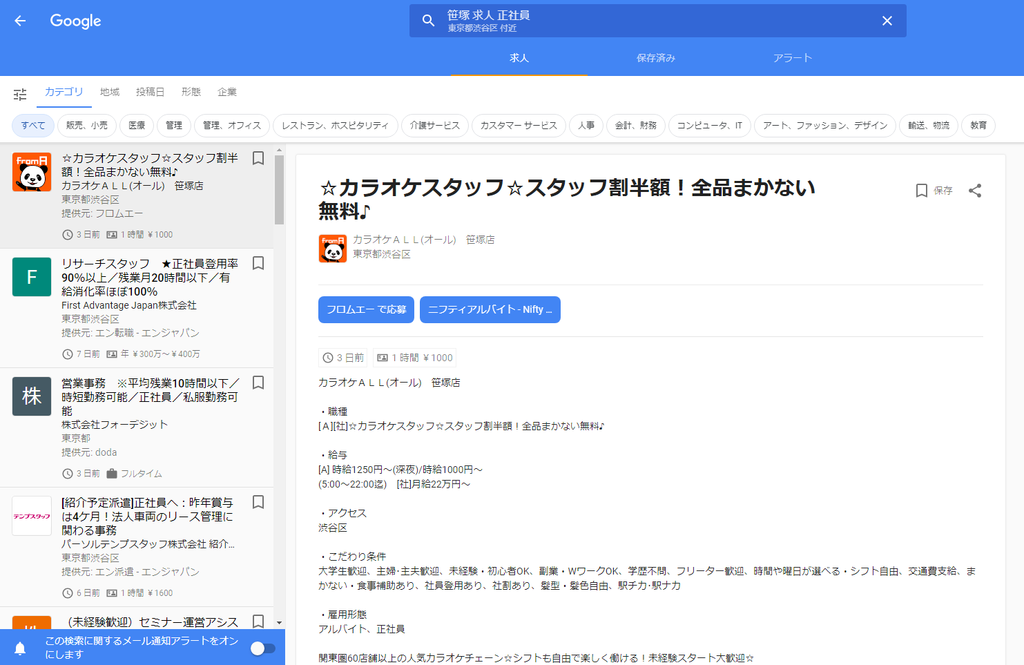This screenshot has height=665, width=1024.
Task: Bookmark the リサーチスタッフ job listing
Action: coord(258,263)
